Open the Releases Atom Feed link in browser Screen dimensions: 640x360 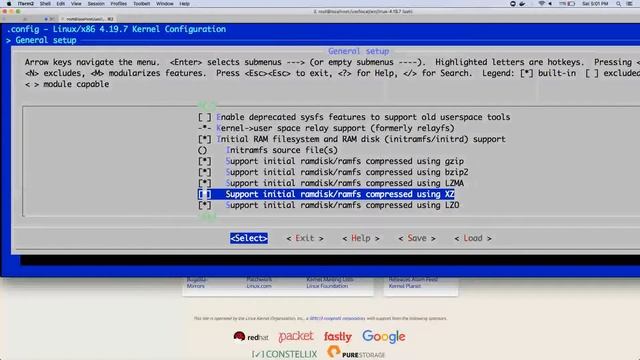coord(413,280)
